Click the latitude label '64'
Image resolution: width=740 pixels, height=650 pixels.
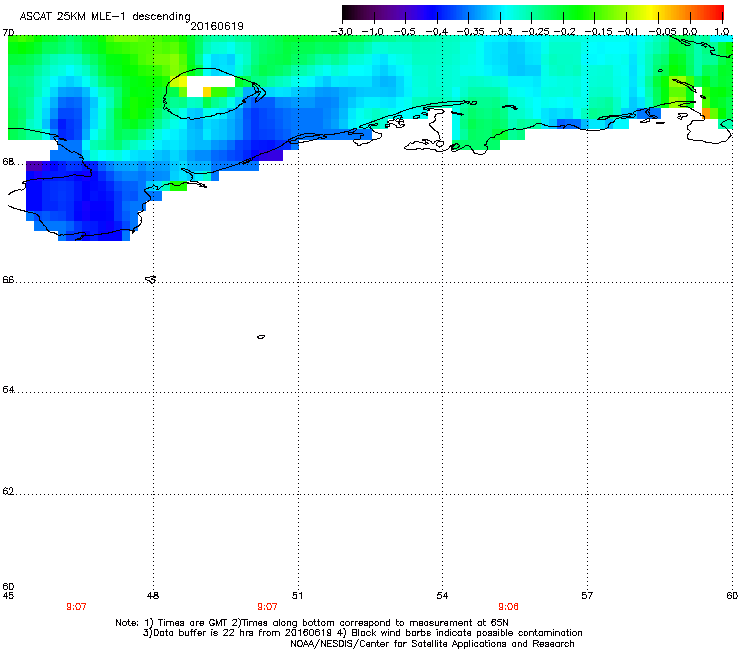pos(8,389)
